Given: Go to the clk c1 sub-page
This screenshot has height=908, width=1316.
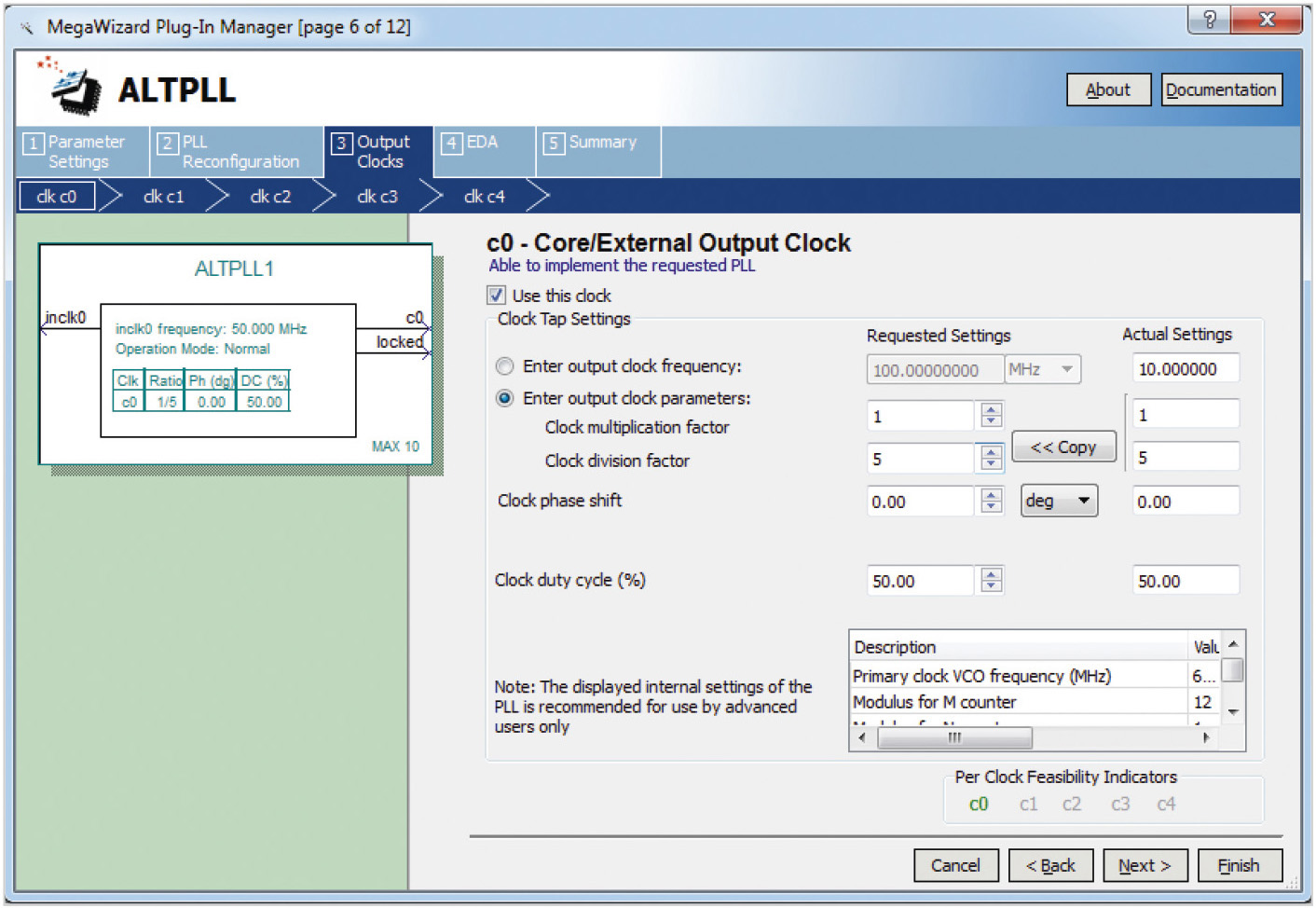Looking at the screenshot, I should point(164,197).
